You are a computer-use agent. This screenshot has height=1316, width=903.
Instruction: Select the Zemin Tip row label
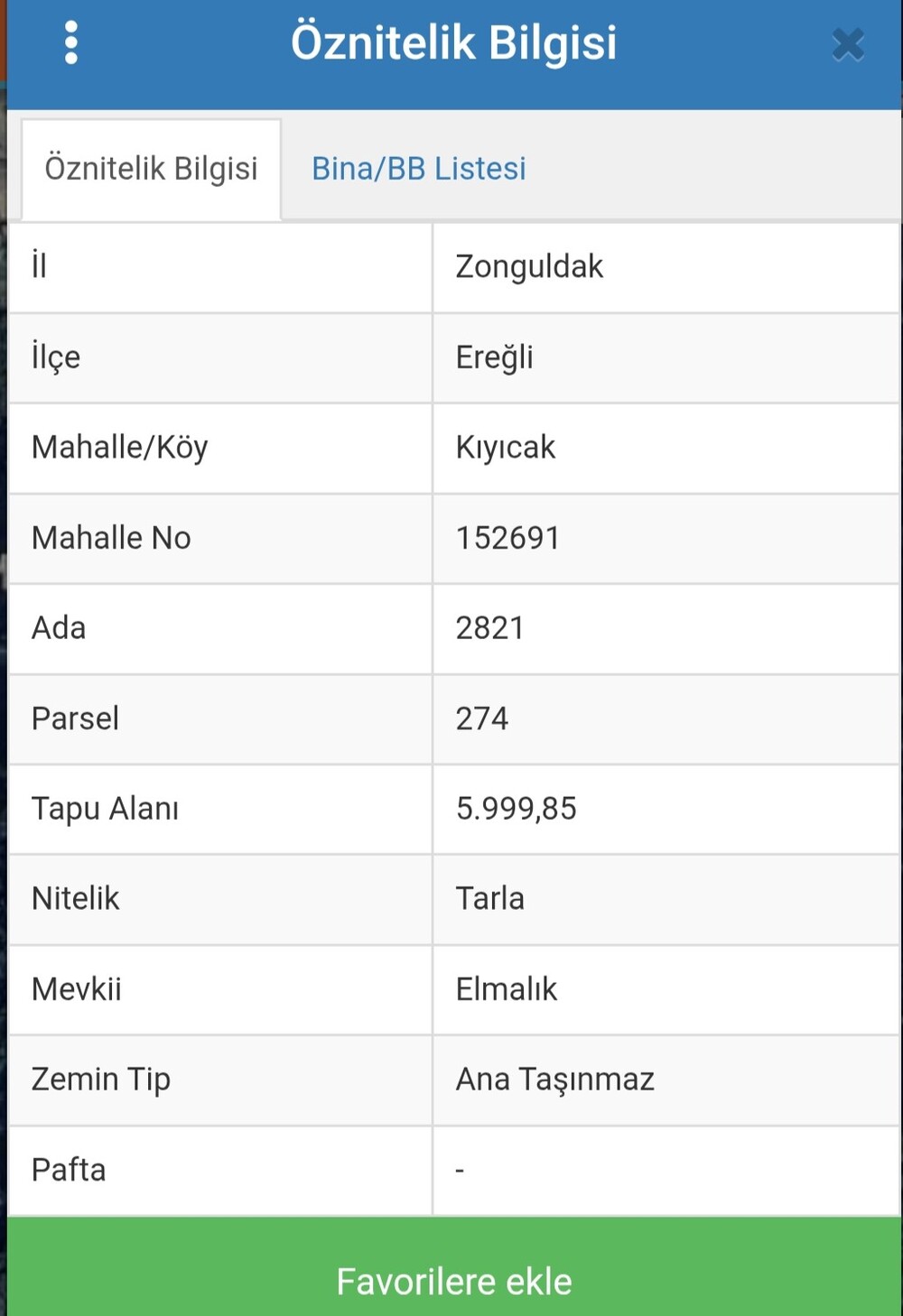pos(100,1080)
